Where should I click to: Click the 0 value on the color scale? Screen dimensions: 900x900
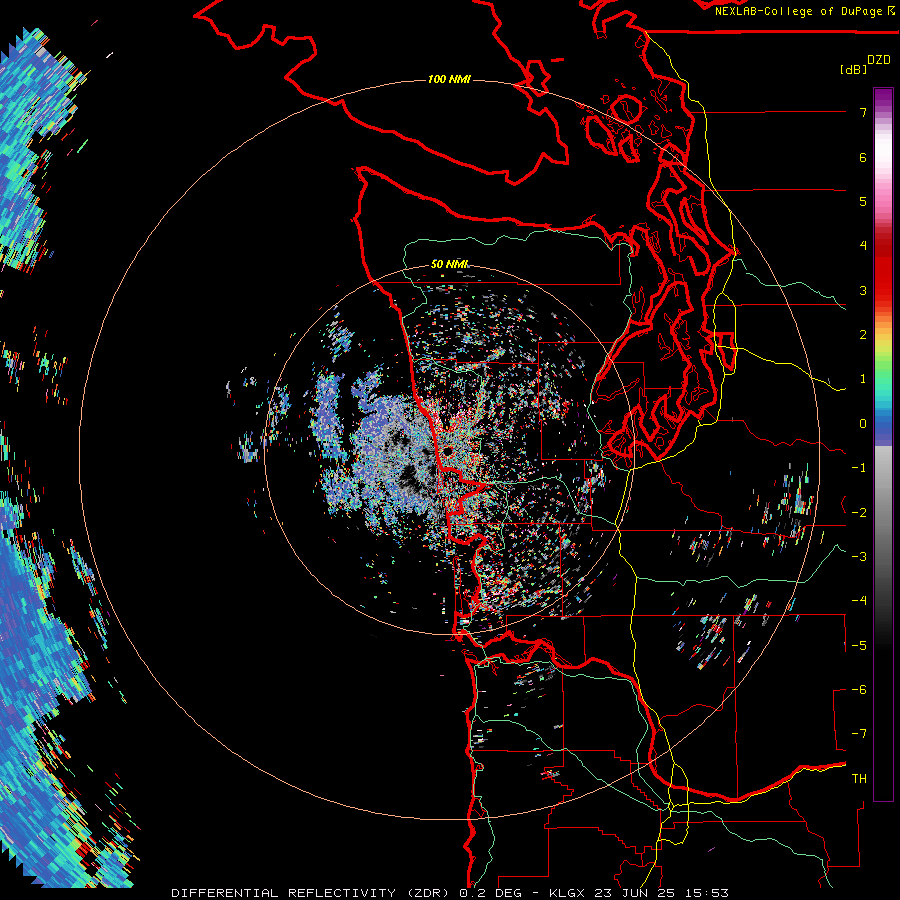[863, 424]
